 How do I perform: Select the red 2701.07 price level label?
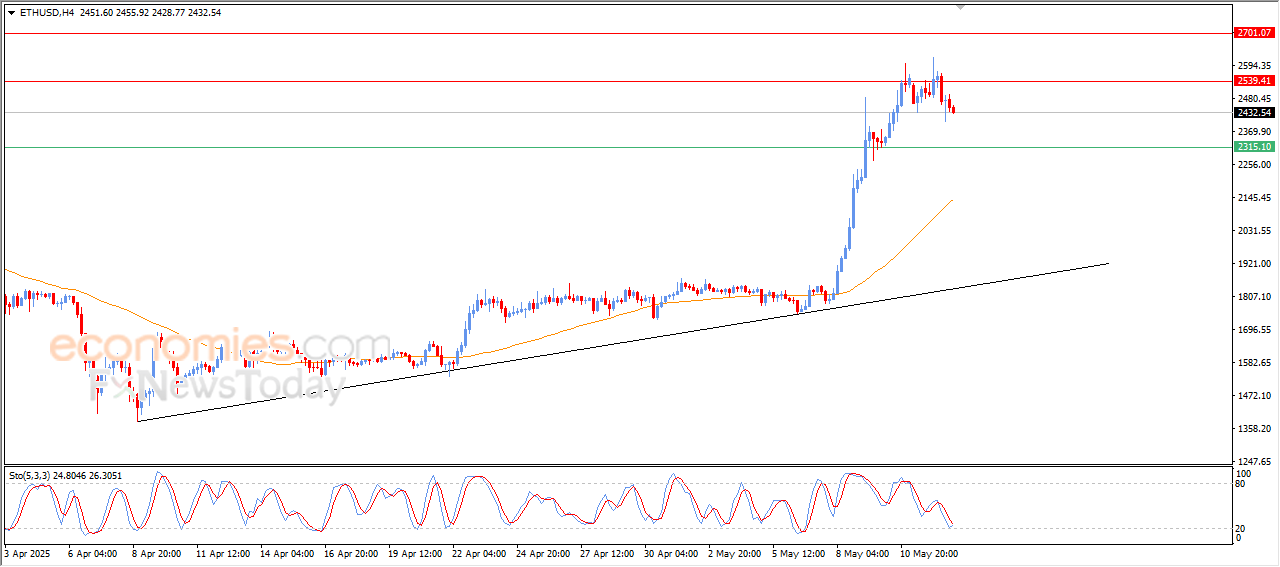click(x=1254, y=33)
